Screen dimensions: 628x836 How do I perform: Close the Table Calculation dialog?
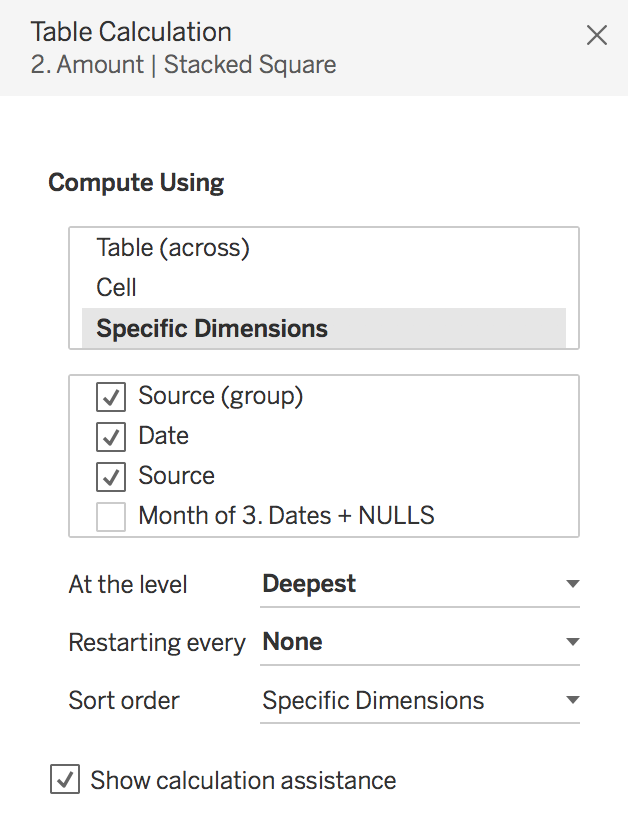tap(597, 36)
